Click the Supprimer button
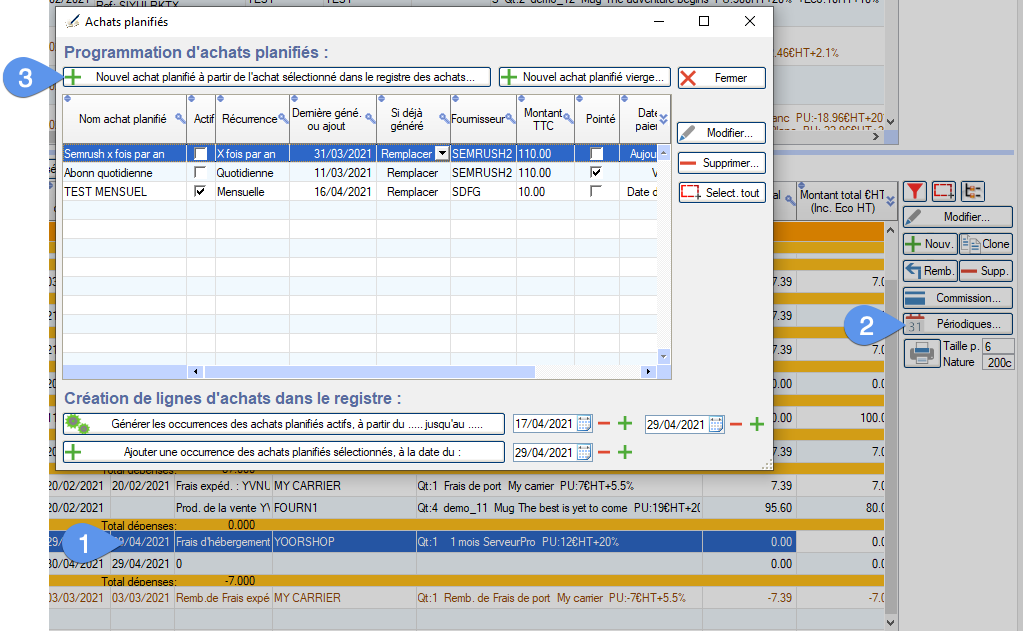 coord(722,163)
